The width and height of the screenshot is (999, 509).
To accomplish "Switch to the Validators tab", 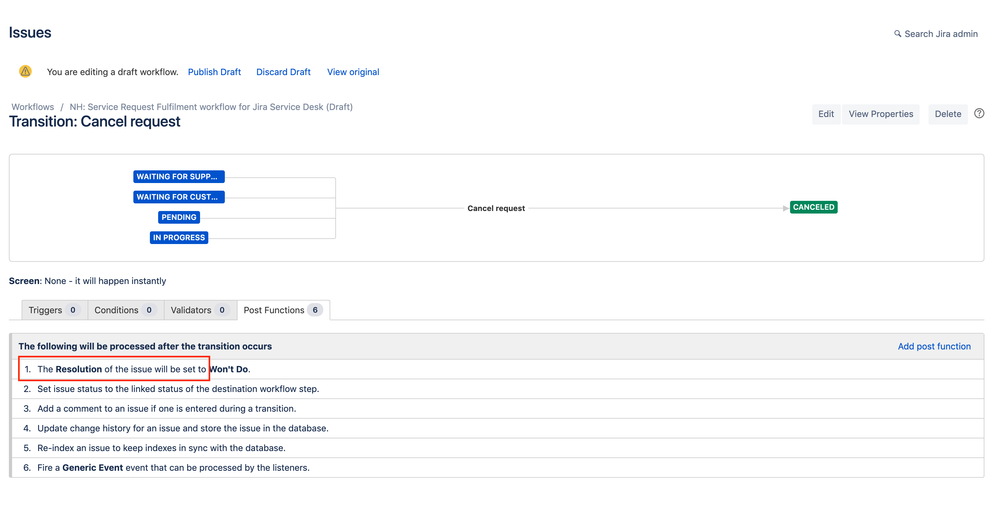I will coord(200,310).
